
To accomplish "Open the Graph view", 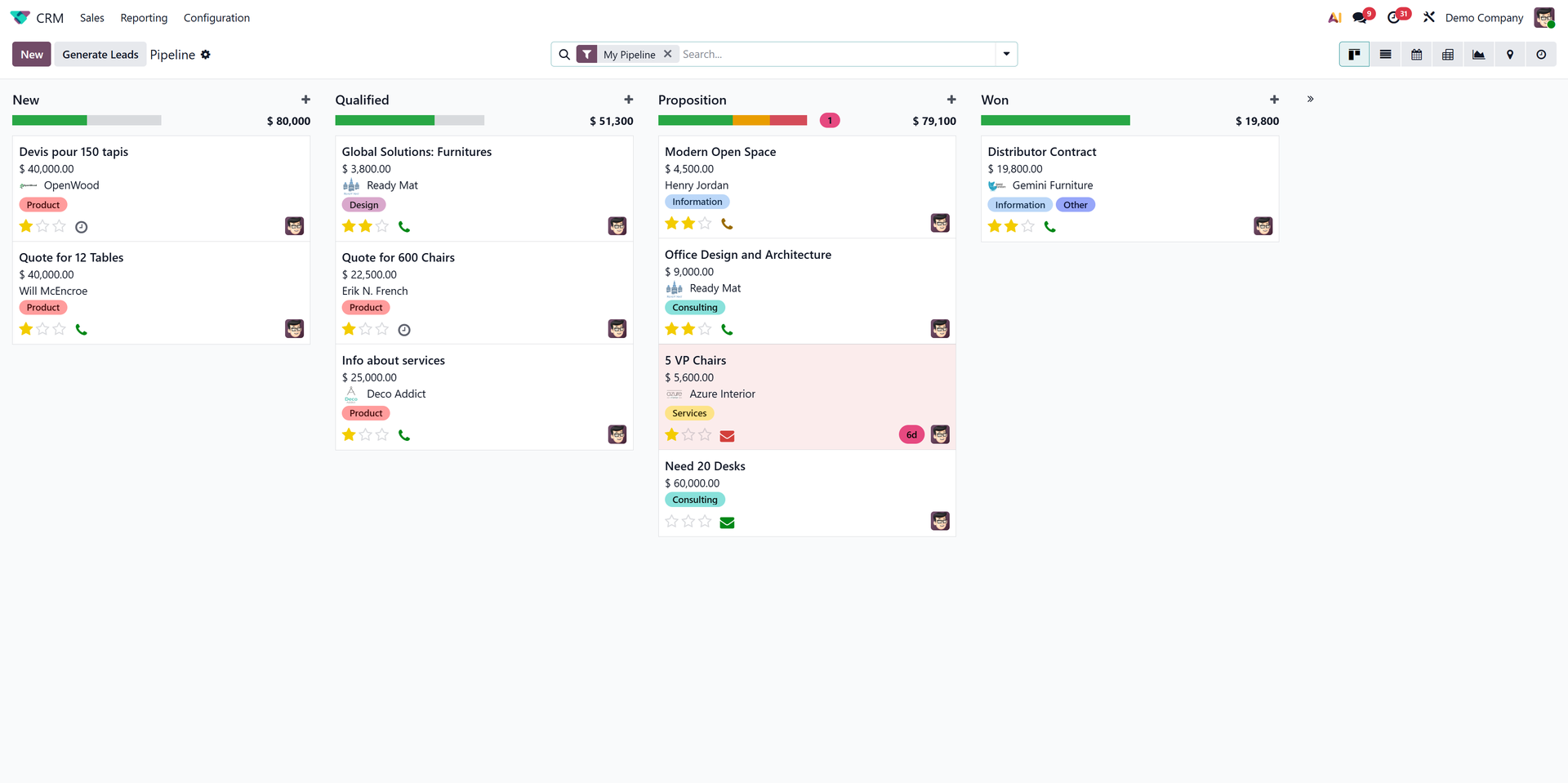I will (1478, 54).
